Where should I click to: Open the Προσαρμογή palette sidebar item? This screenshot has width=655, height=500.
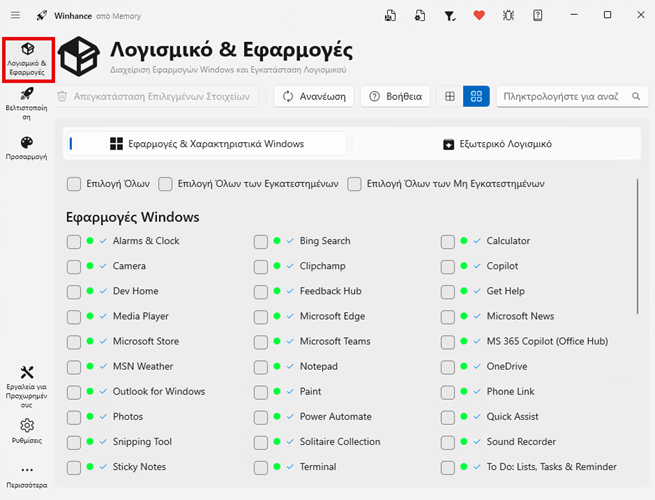pos(26,148)
